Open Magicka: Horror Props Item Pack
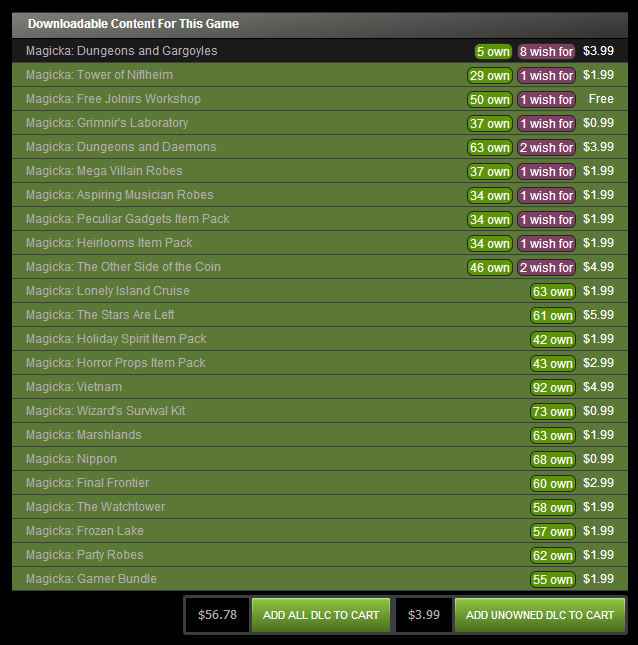 tap(320, 363)
